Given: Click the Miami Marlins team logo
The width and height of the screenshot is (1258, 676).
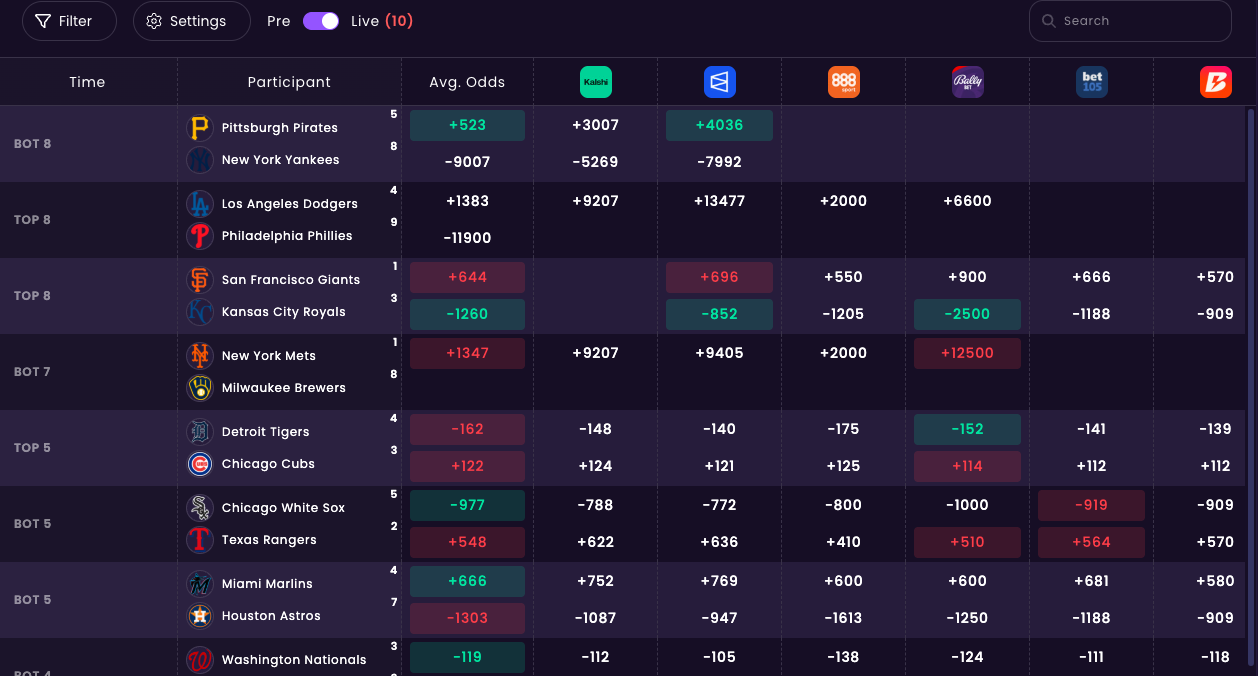Looking at the screenshot, I should pos(200,584).
